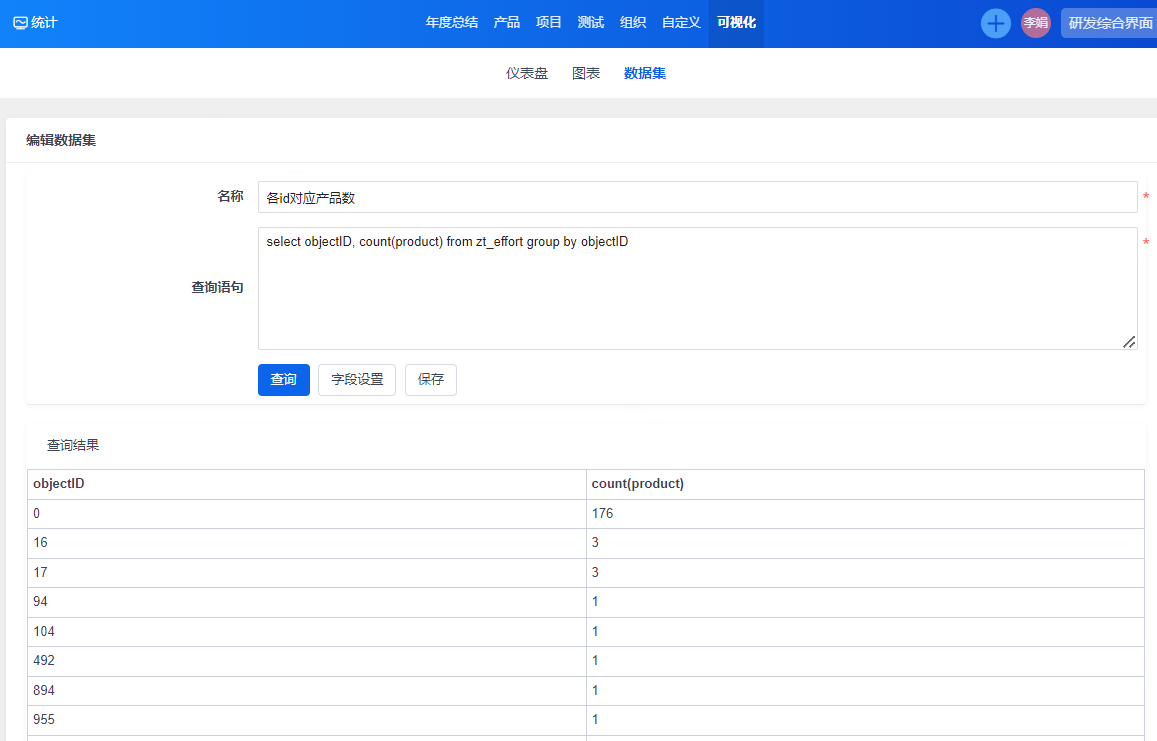This screenshot has width=1157, height=741.
Task: Select the 数据集 tab
Action: pos(645,73)
